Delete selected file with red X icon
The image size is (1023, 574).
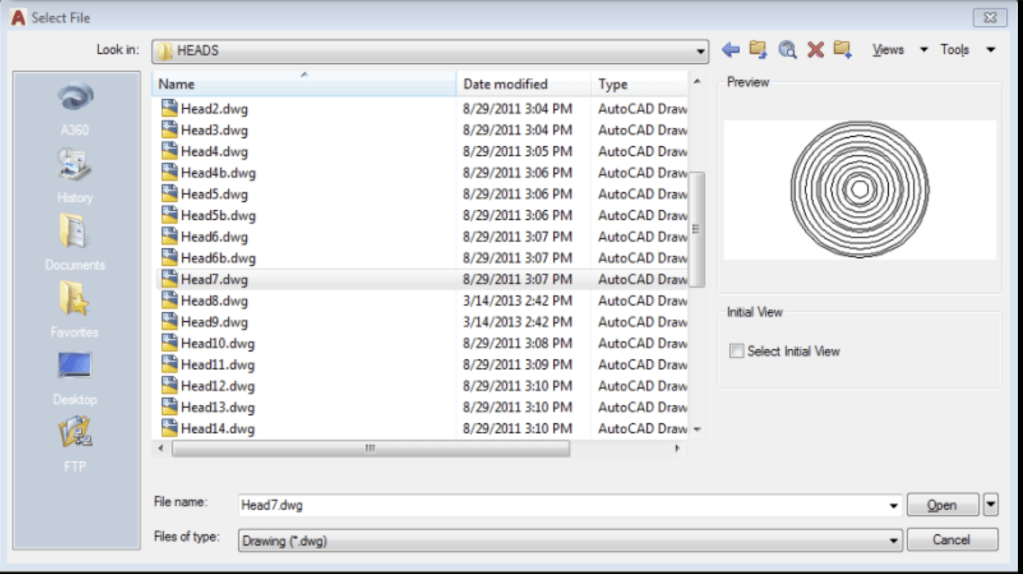(x=816, y=50)
